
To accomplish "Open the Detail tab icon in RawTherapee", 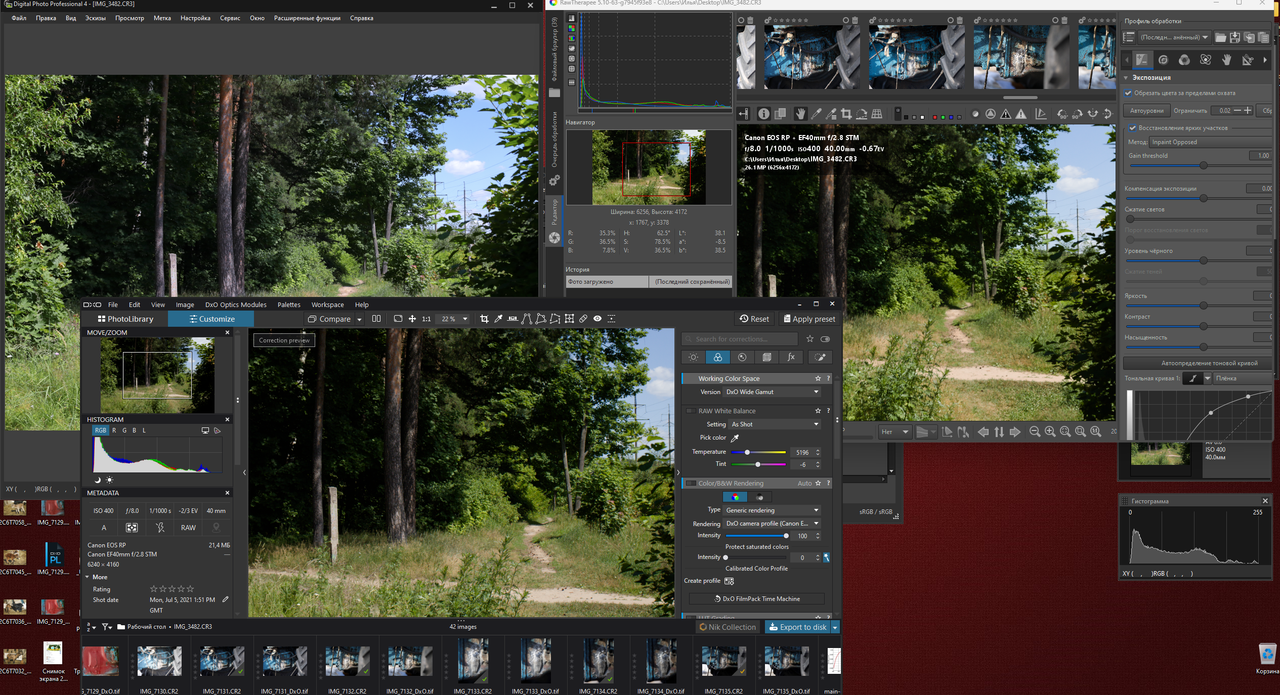I will (1163, 60).
